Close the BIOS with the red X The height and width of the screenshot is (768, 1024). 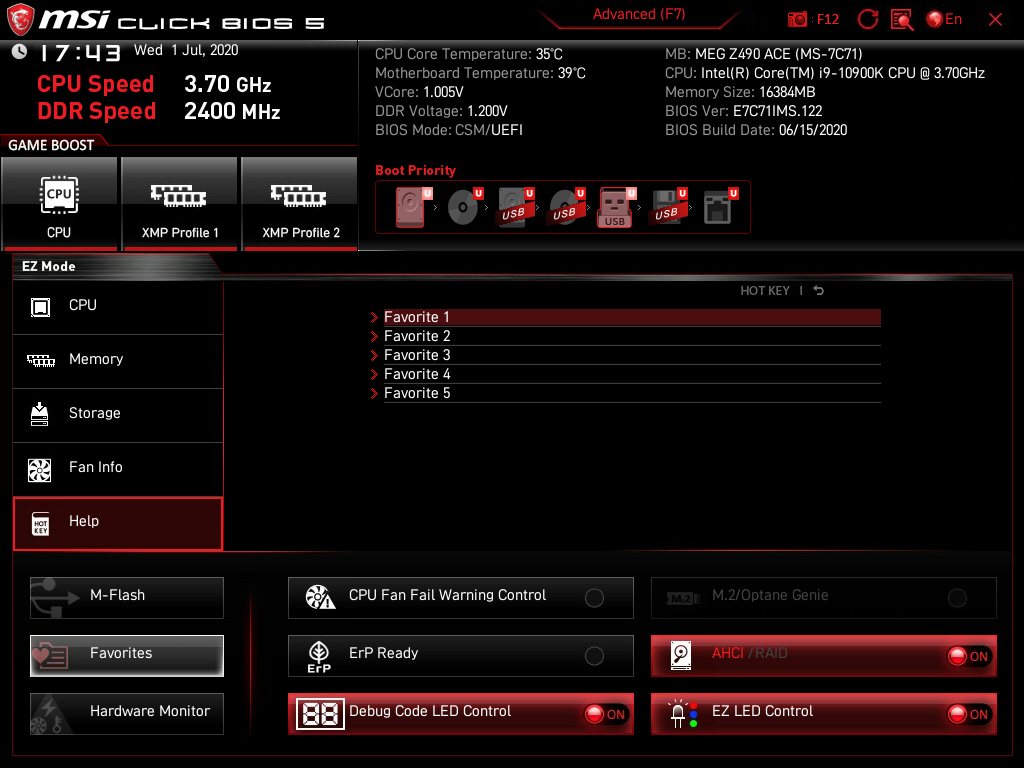995,20
